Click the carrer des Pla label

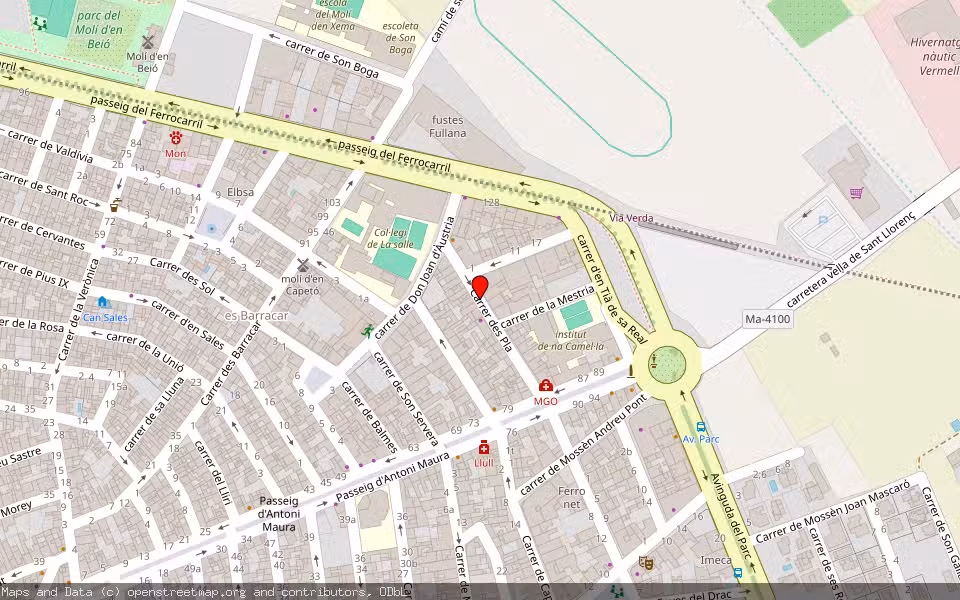coord(491,320)
